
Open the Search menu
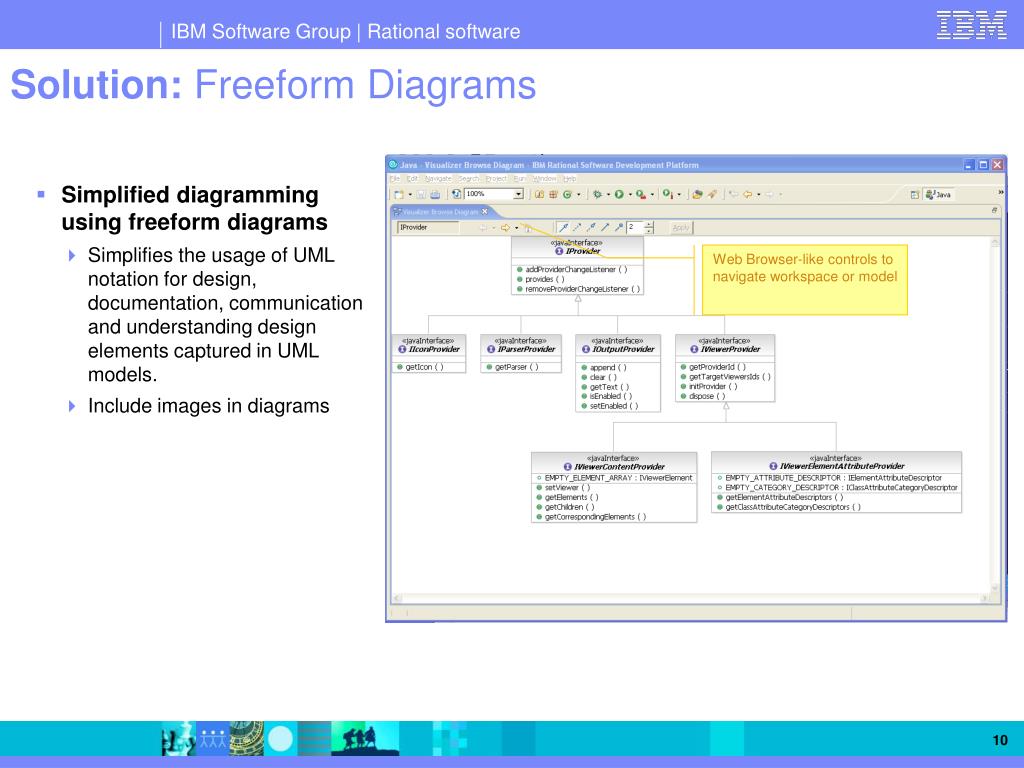469,178
